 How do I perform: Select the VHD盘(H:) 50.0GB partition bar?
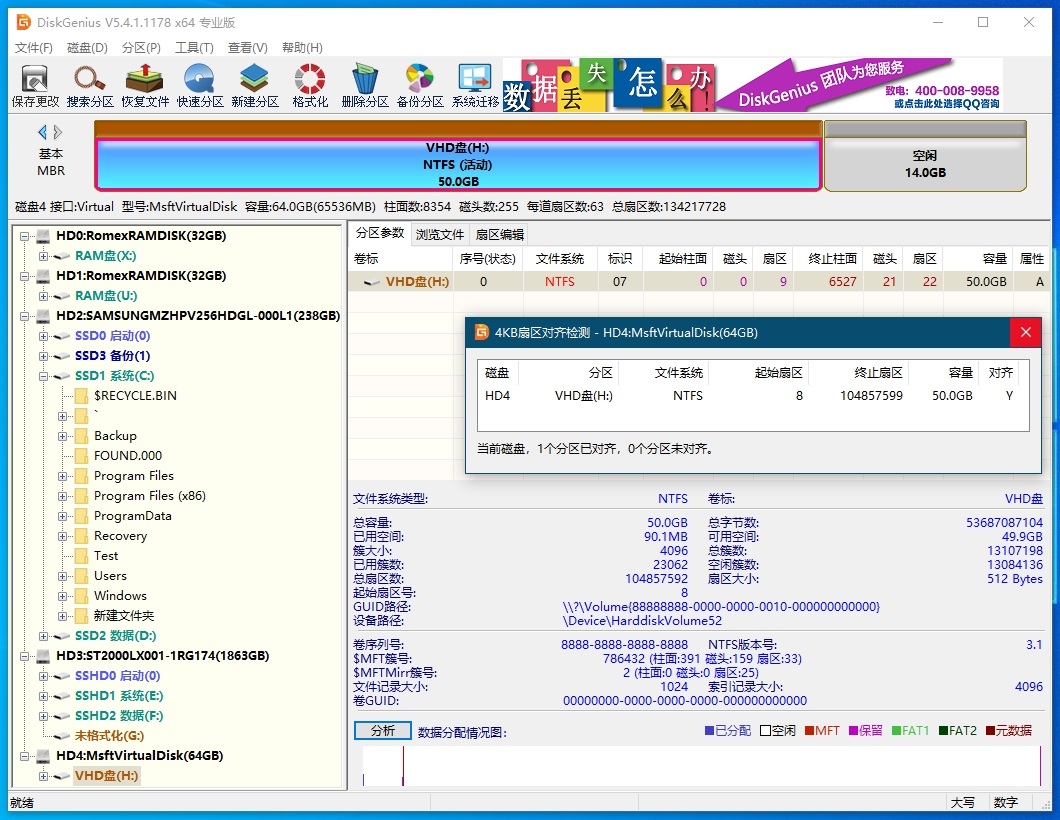pos(458,164)
